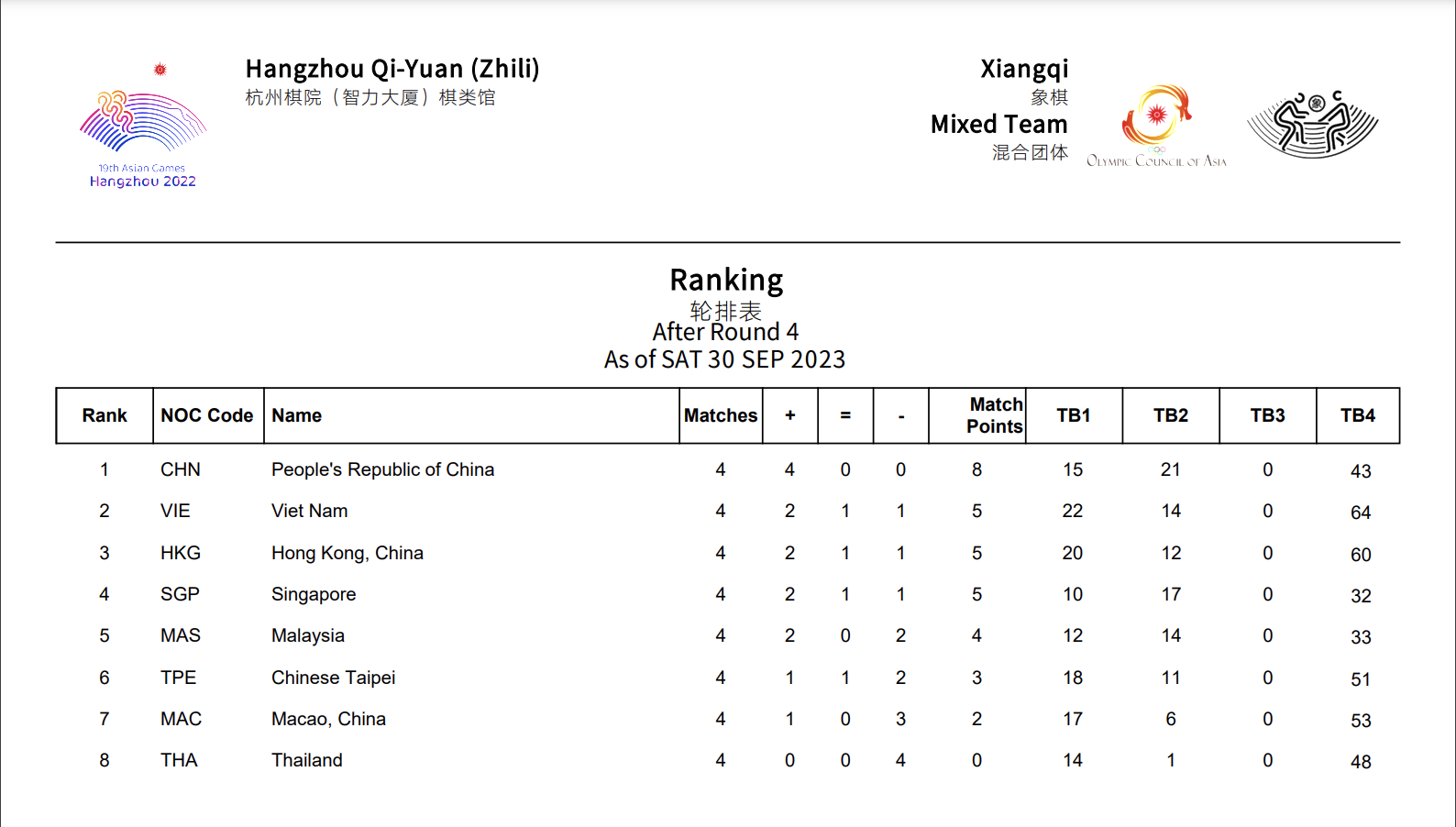
Task: Click the Malaysia team name
Action: point(308,635)
